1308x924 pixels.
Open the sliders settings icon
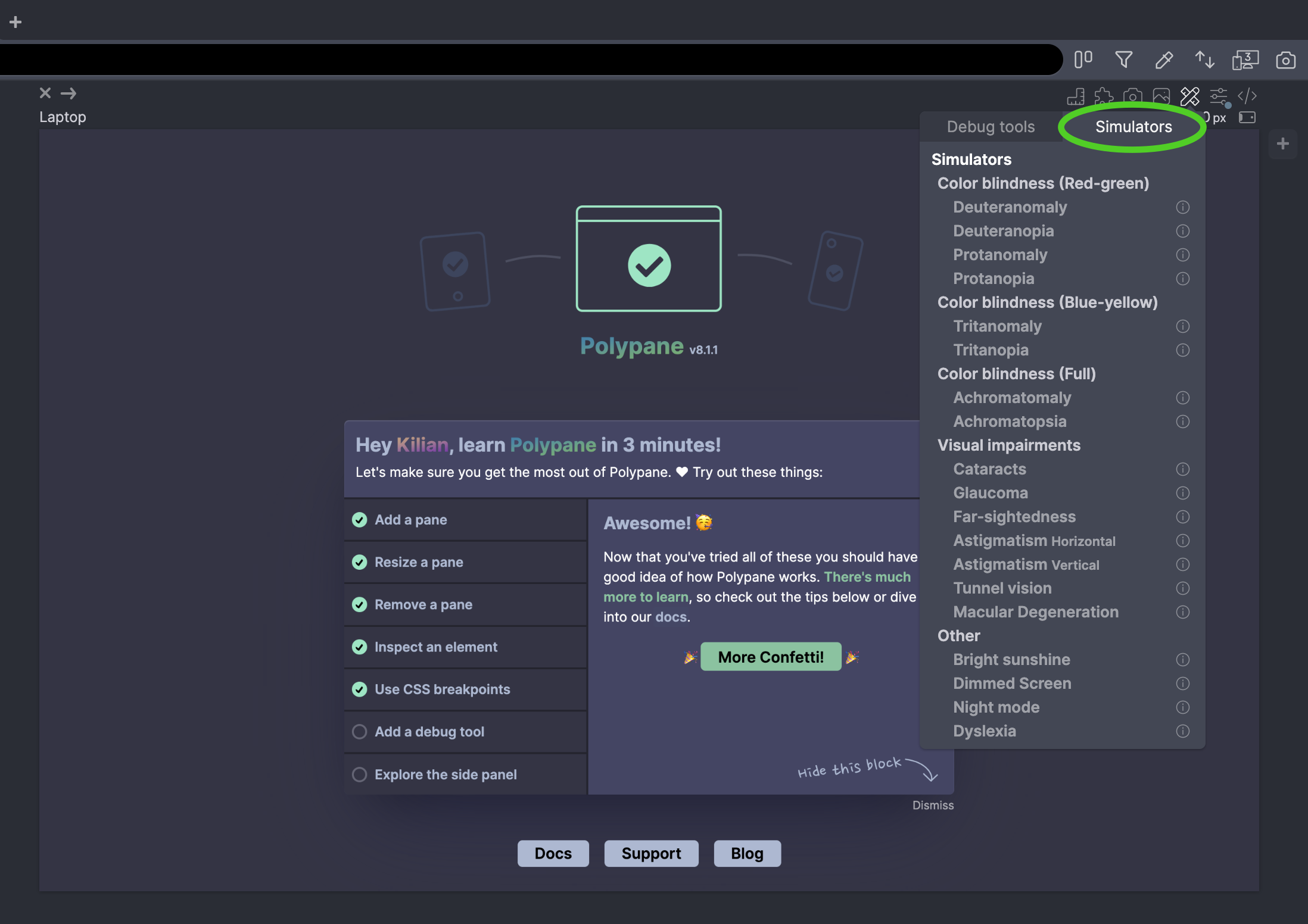tap(1219, 96)
